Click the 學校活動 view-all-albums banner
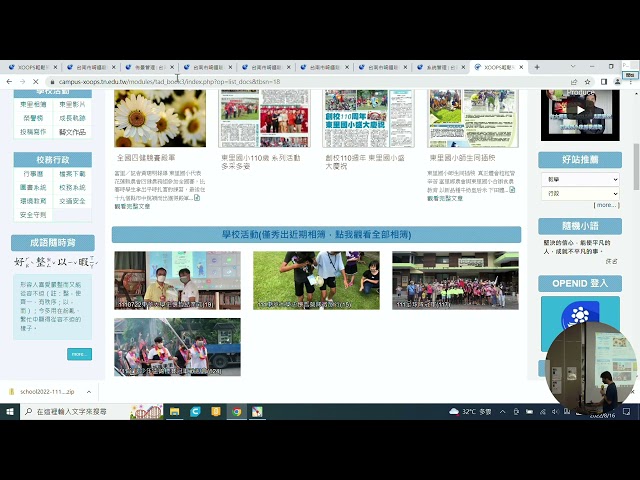Screen dimensions: 640x480 point(316,235)
